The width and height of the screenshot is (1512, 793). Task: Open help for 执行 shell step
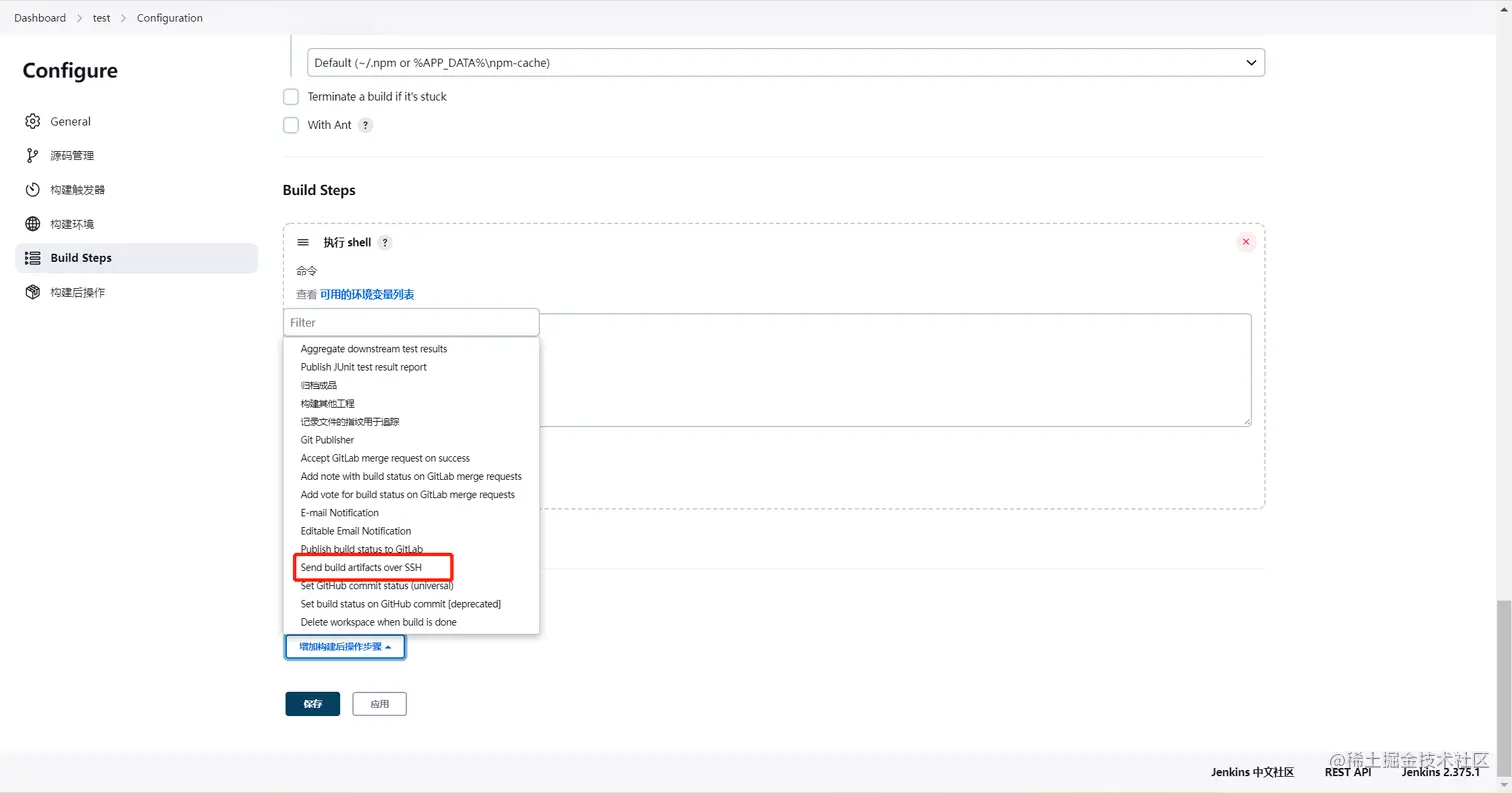[x=385, y=243]
